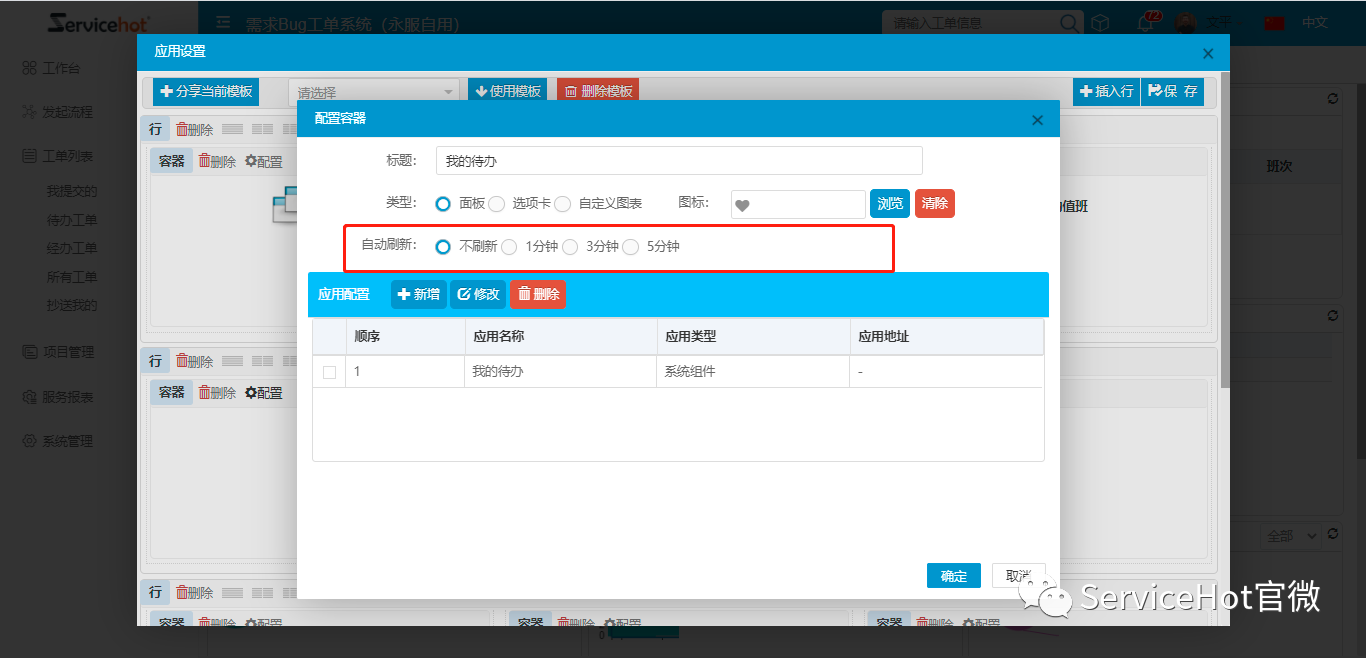Click the 应用设置 vertical scrollbar
This screenshot has height=658, width=1366.
pos(1224,230)
